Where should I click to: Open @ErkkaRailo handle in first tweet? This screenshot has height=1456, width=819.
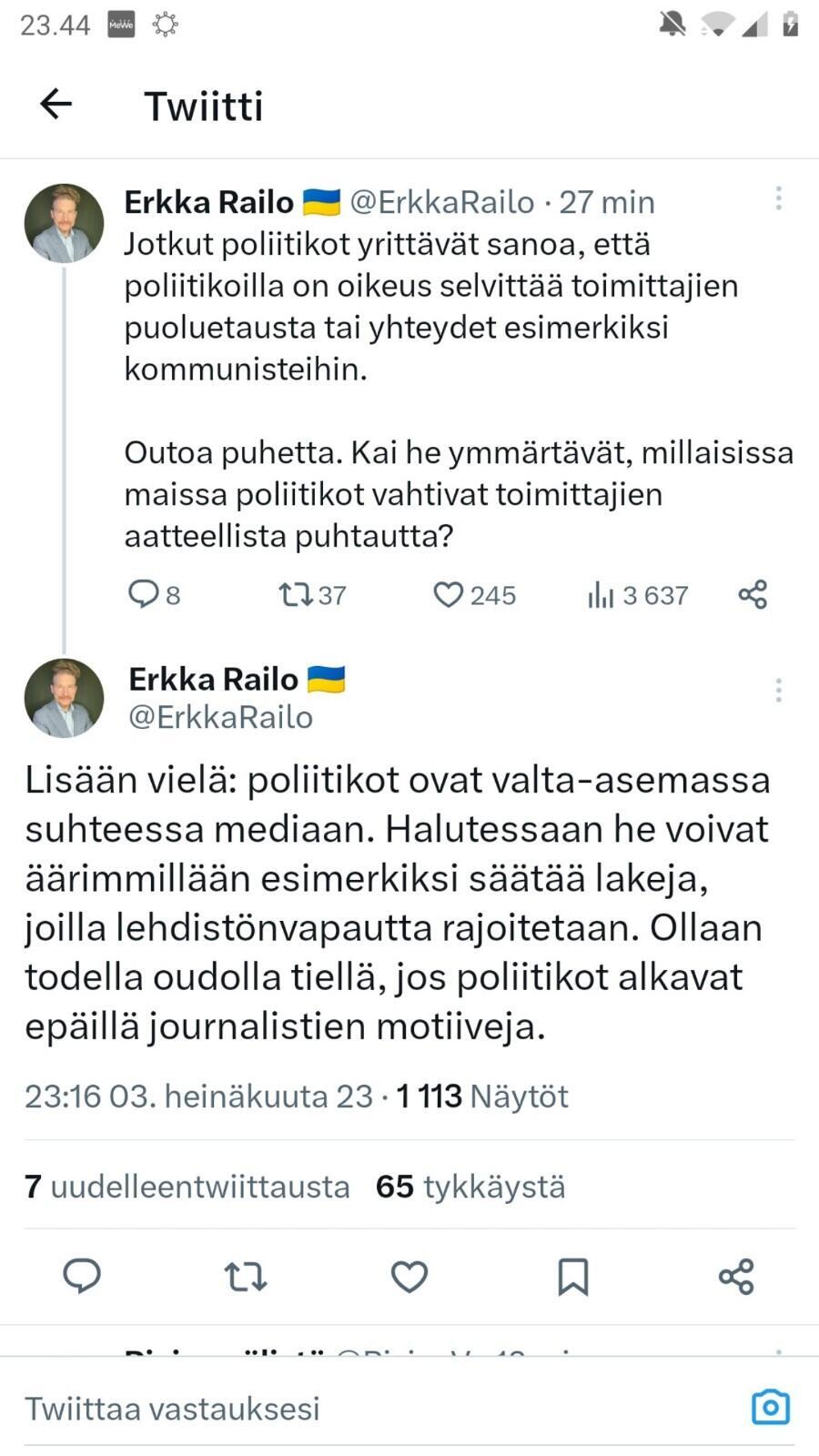[442, 202]
